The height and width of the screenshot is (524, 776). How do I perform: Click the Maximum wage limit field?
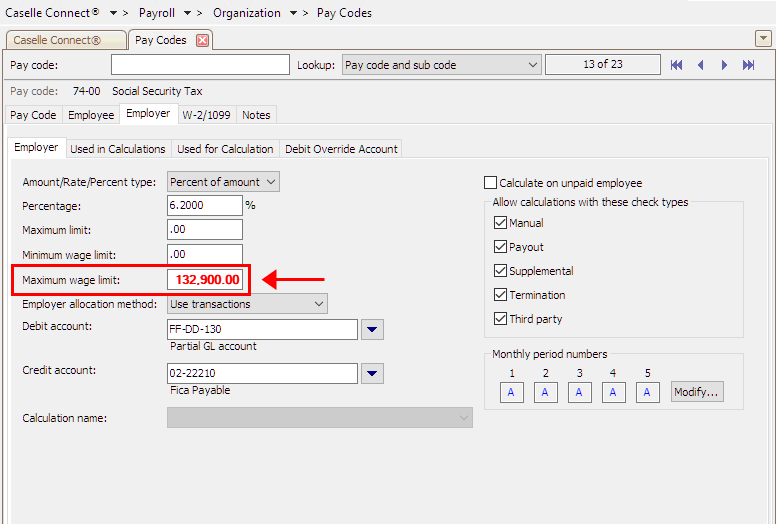206,279
